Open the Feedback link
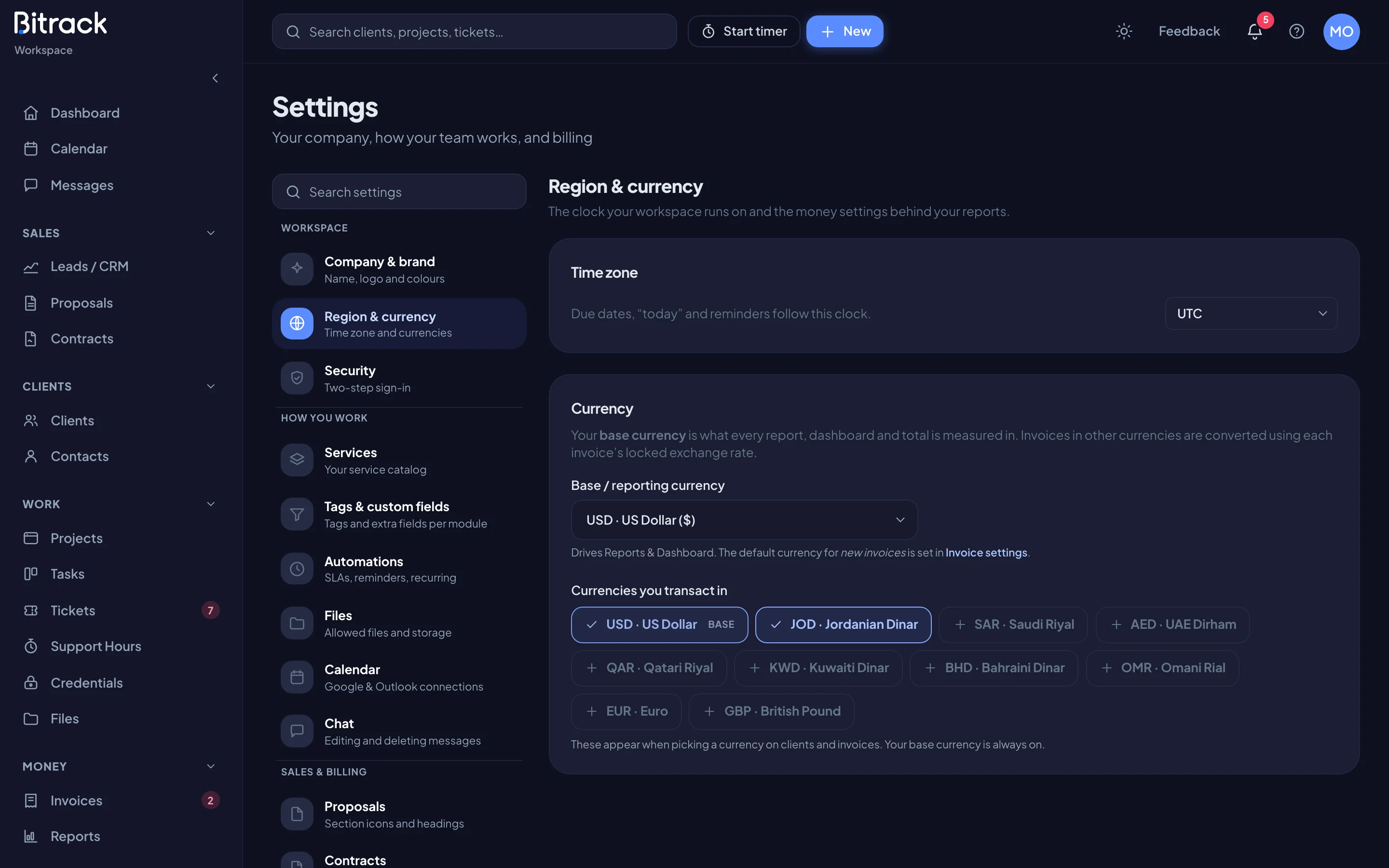Screen dimensions: 1389x868 pyautogui.click(x=1189, y=31)
